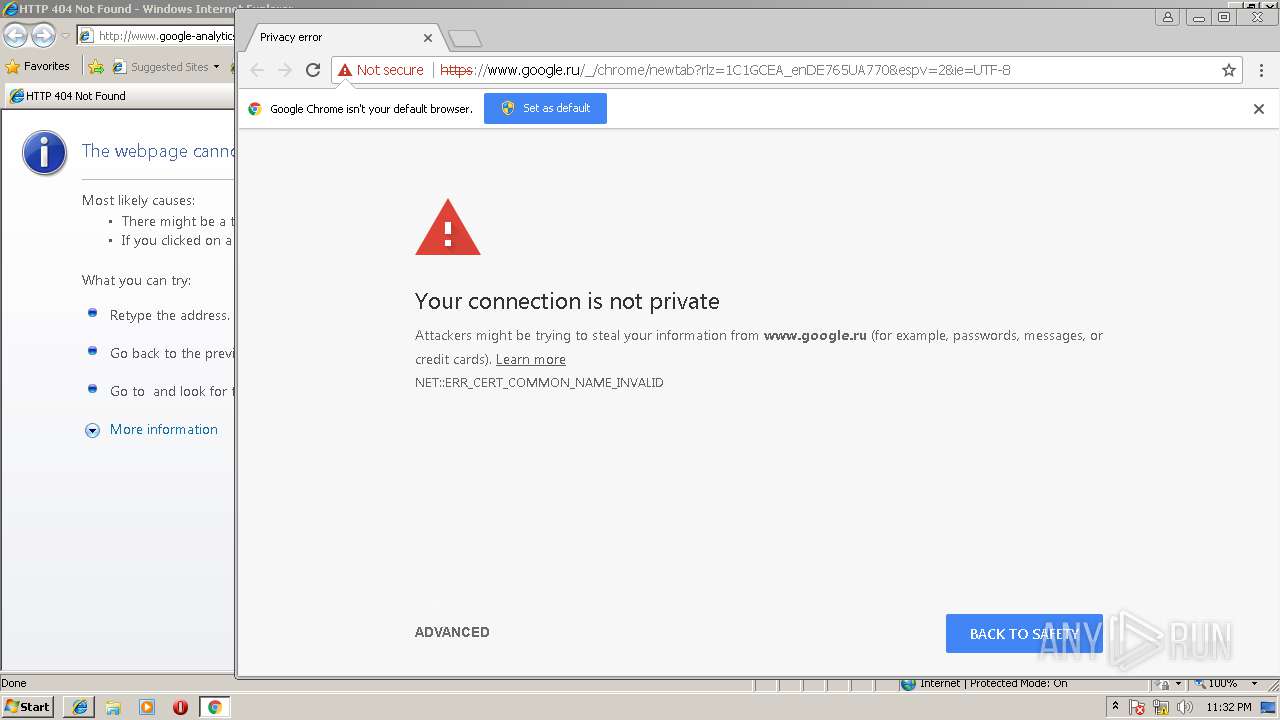
Task: Open the volume speaker tray icon
Action: click(x=1184, y=708)
